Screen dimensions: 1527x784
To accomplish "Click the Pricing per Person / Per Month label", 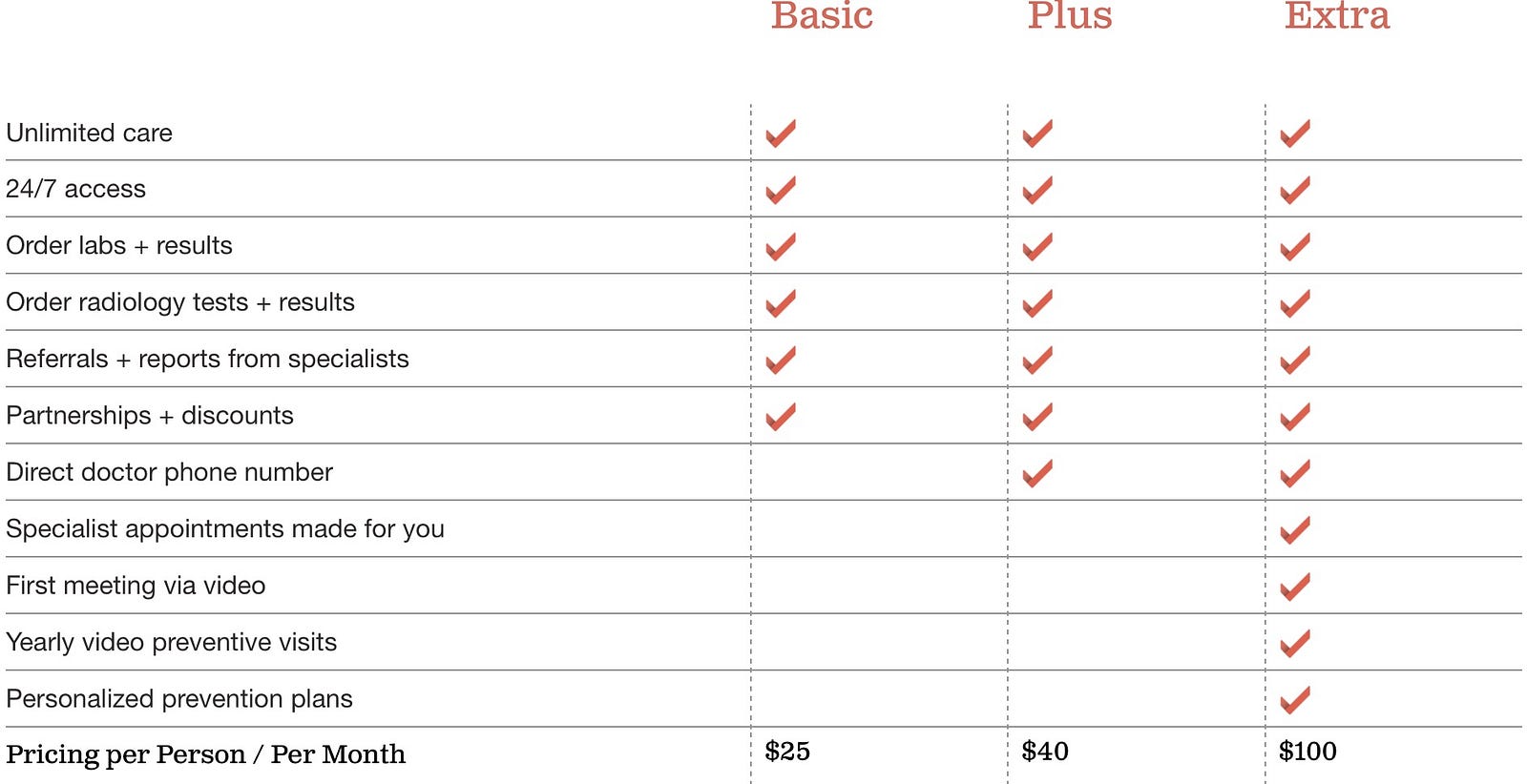I will [x=206, y=754].
